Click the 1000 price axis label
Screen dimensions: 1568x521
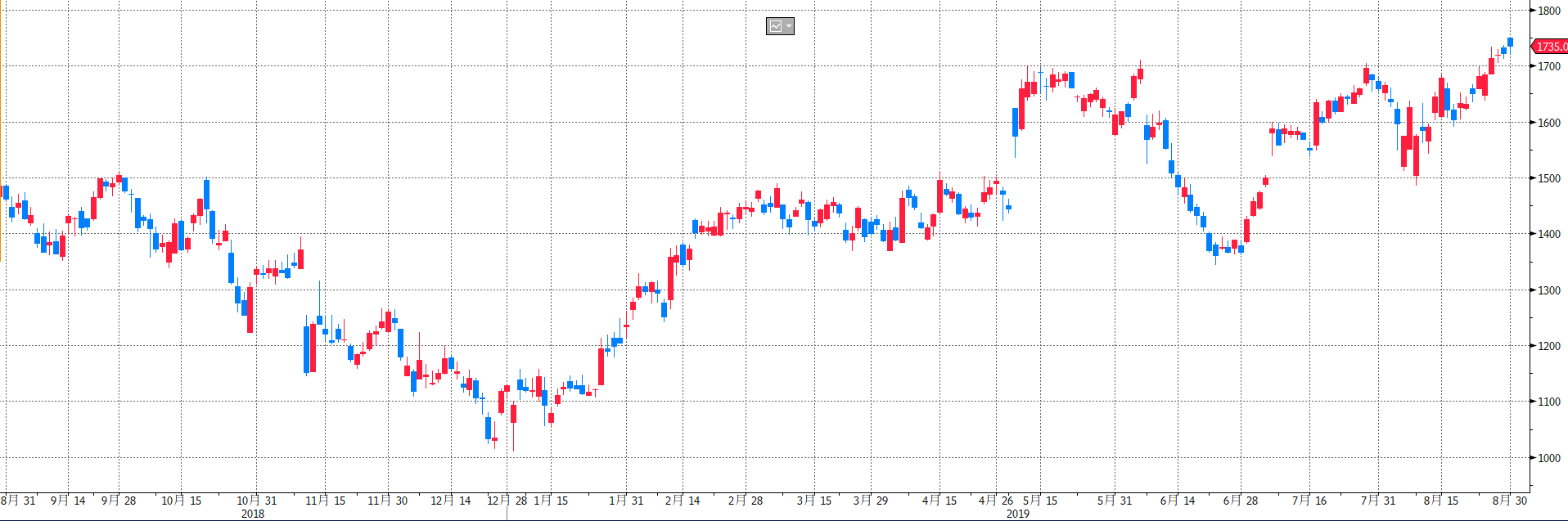(1548, 458)
